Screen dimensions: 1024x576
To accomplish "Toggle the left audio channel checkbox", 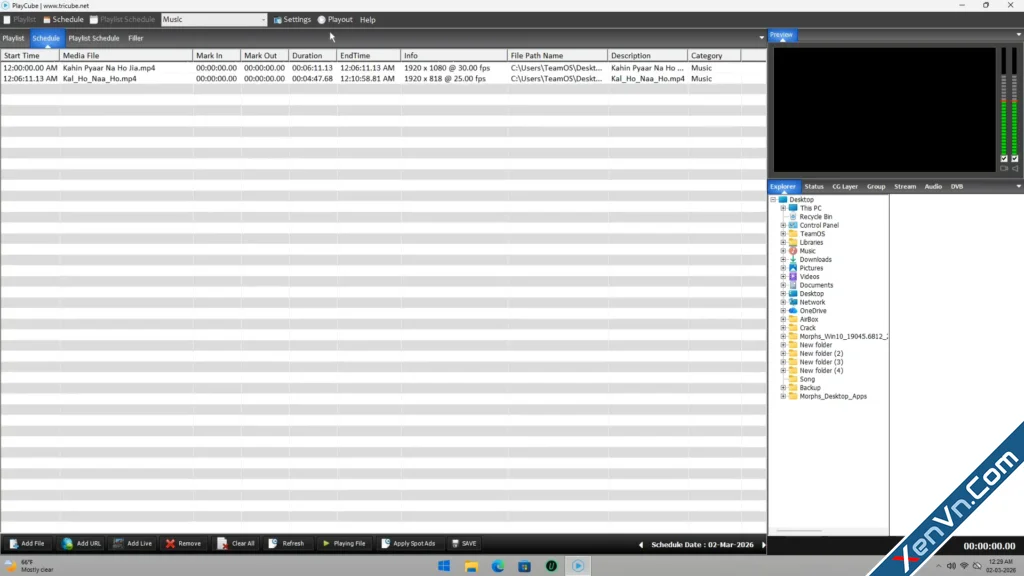I will point(1004,159).
